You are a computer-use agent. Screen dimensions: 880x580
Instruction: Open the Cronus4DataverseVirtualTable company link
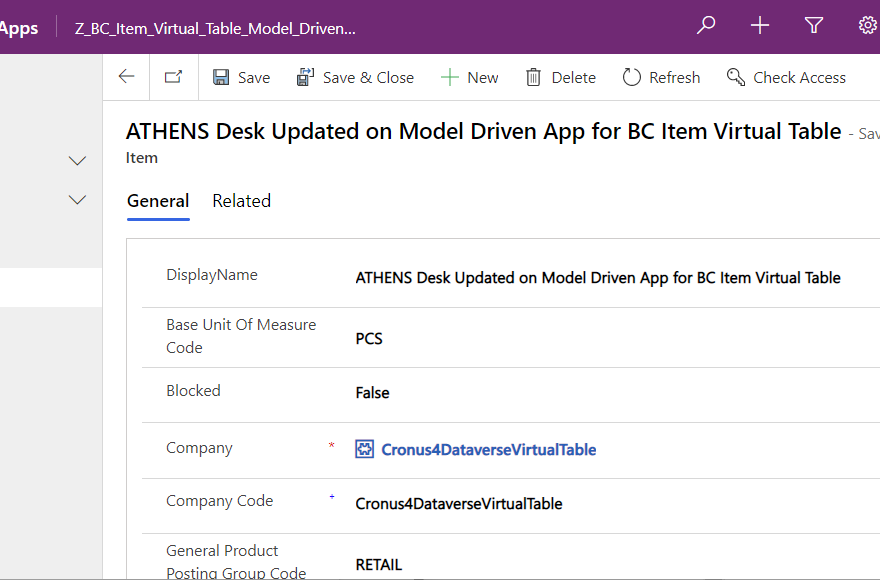(488, 450)
